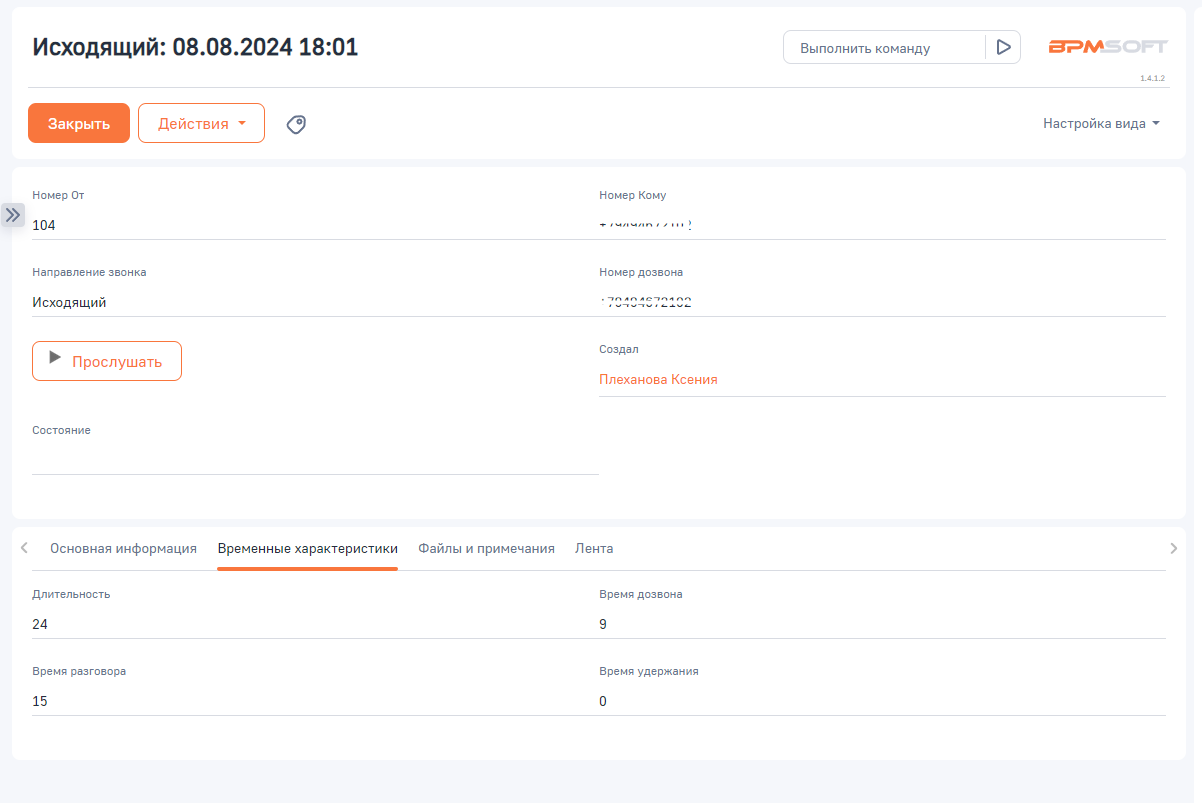Click the BPMSoft logo
This screenshot has width=1202, height=803.
[x=1108, y=45]
